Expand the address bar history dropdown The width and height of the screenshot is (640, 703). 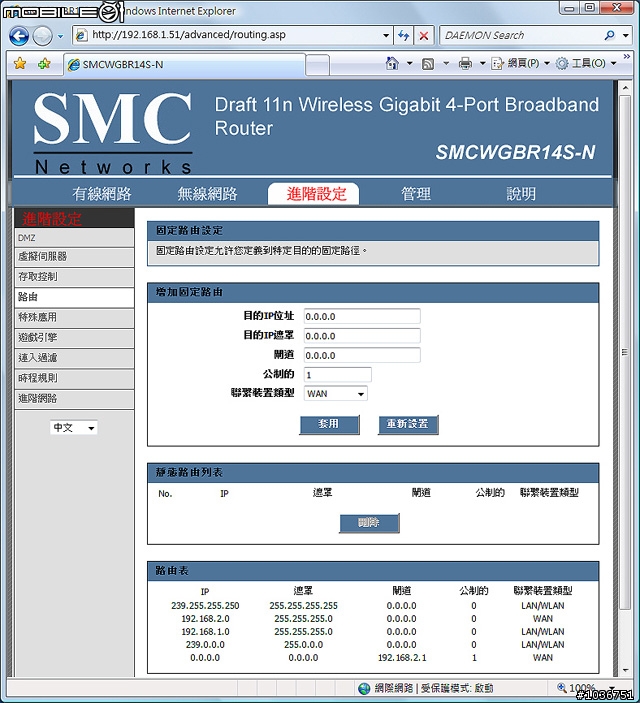[386, 35]
